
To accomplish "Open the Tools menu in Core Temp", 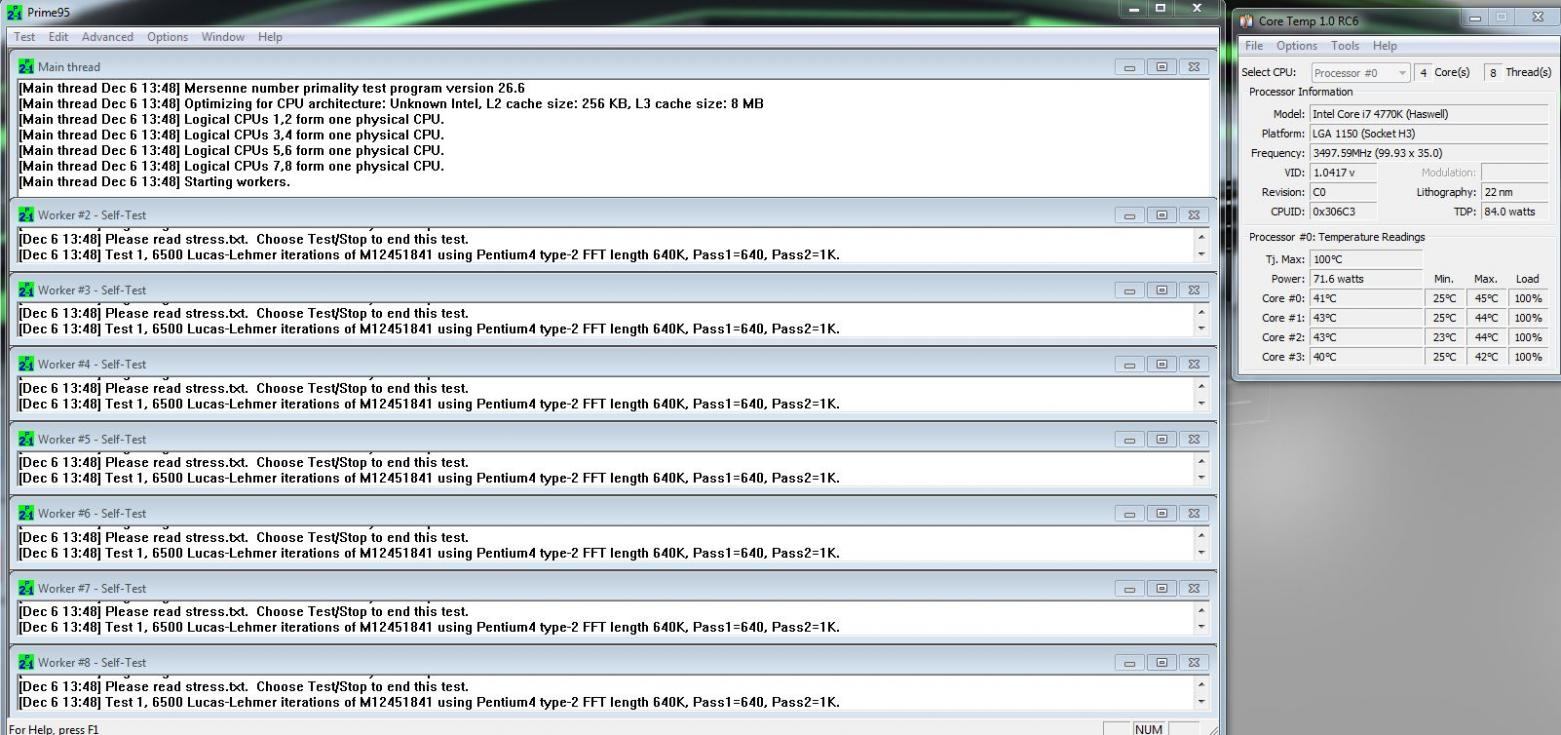I will 1345,46.
